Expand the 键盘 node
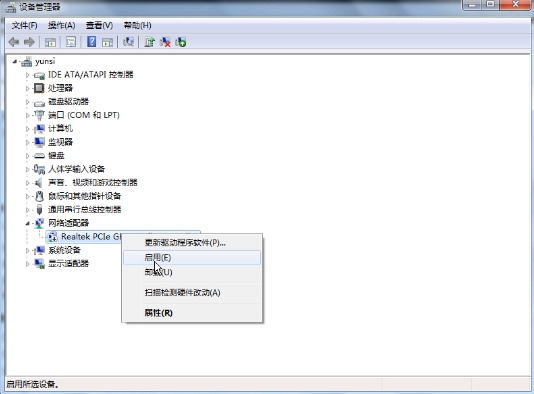 coord(28,156)
